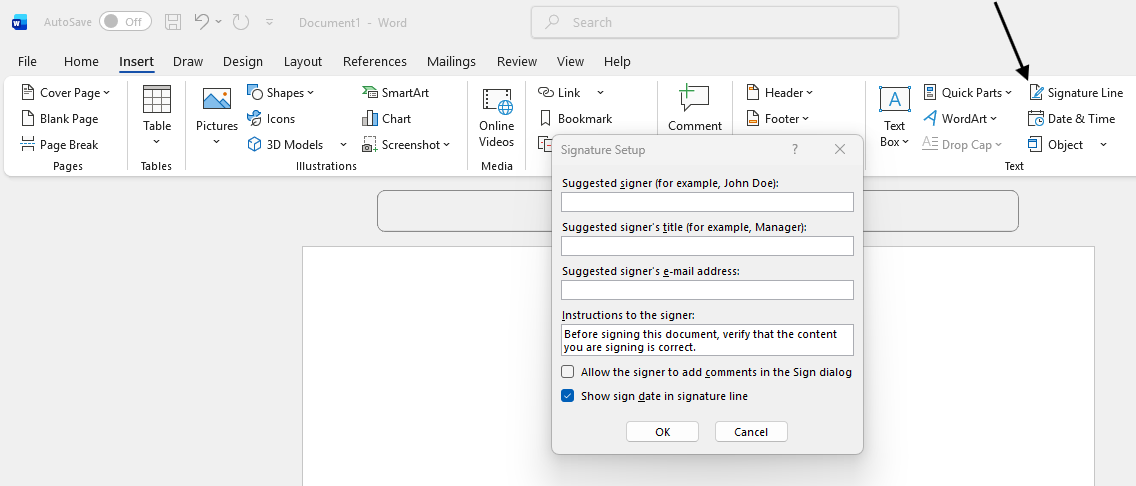Viewport: 1136px width, 486px height.
Task: Toggle the AutoSave switch
Action: (125, 22)
